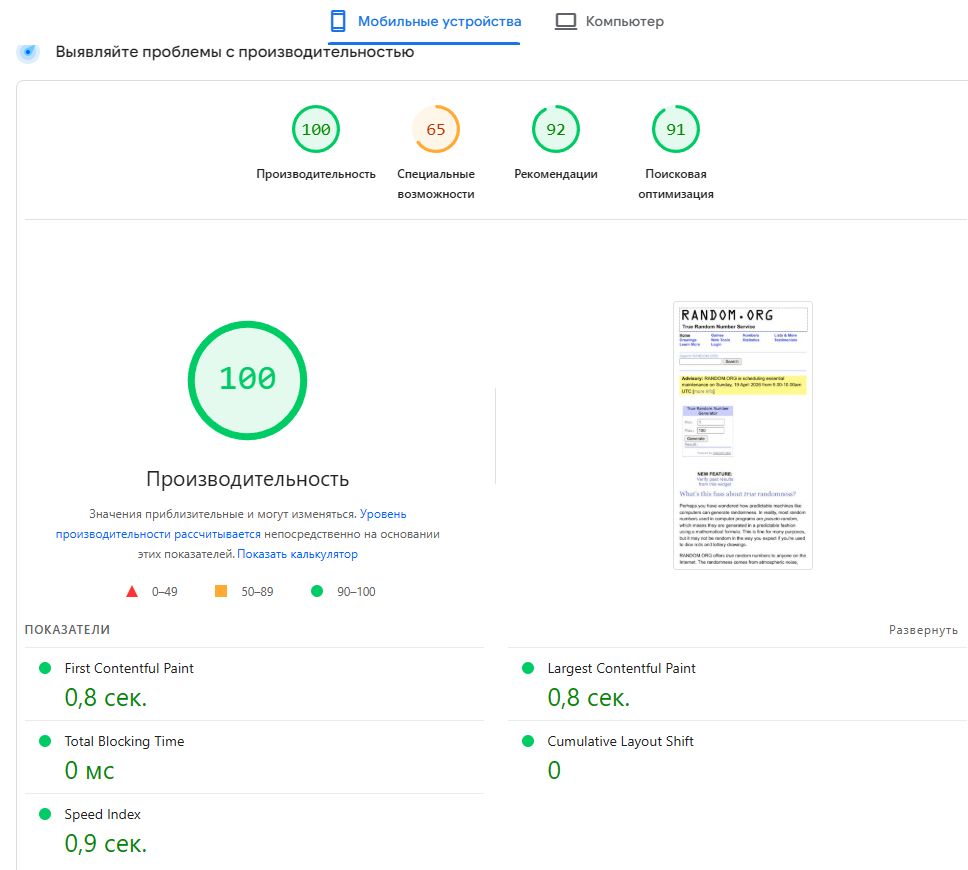Click the green circle 90–100 legend icon
This screenshot has width=968, height=870.
[x=317, y=591]
